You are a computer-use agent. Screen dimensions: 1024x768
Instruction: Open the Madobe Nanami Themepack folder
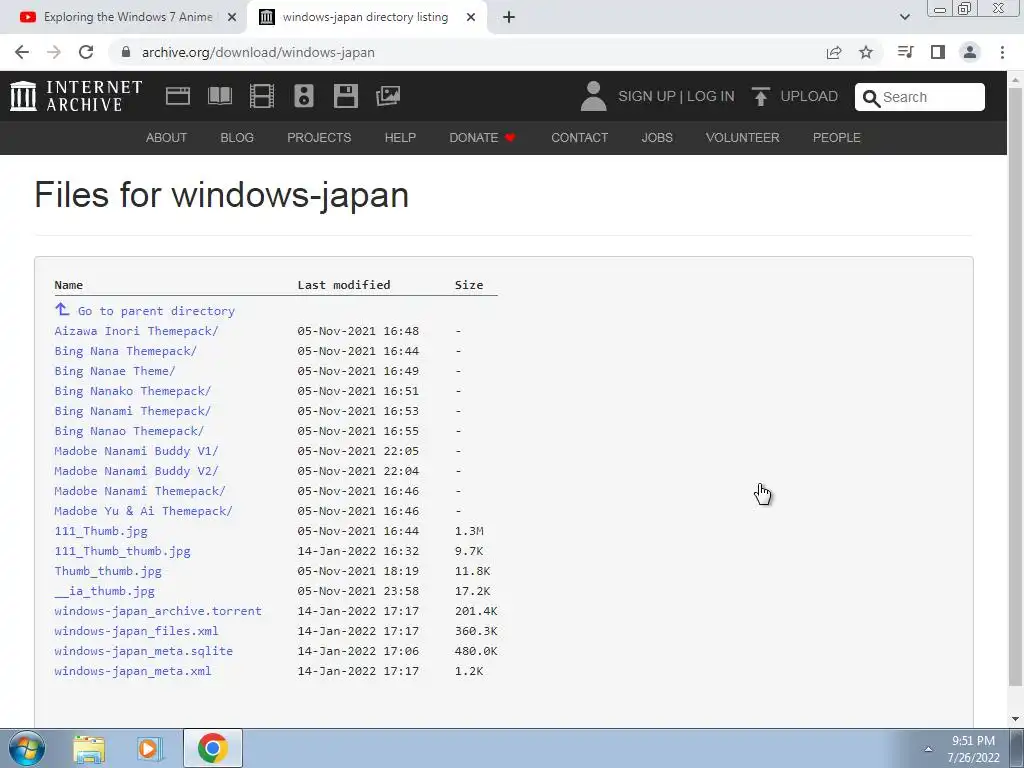click(140, 491)
